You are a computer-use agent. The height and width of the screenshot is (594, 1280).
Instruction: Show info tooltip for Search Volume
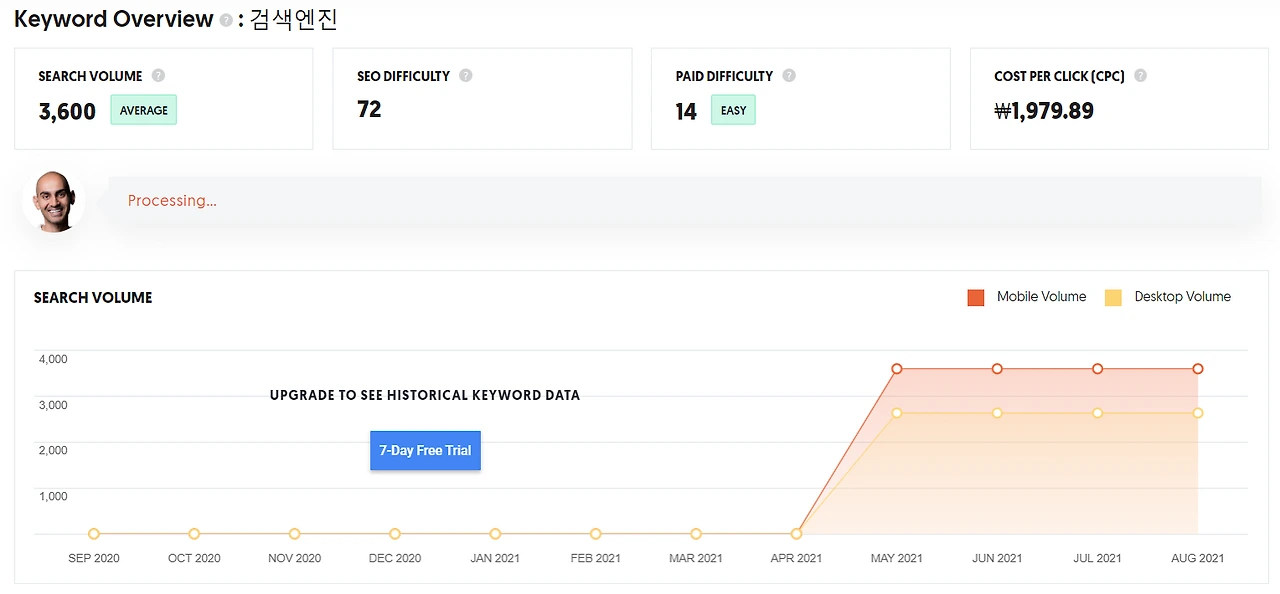(158, 75)
